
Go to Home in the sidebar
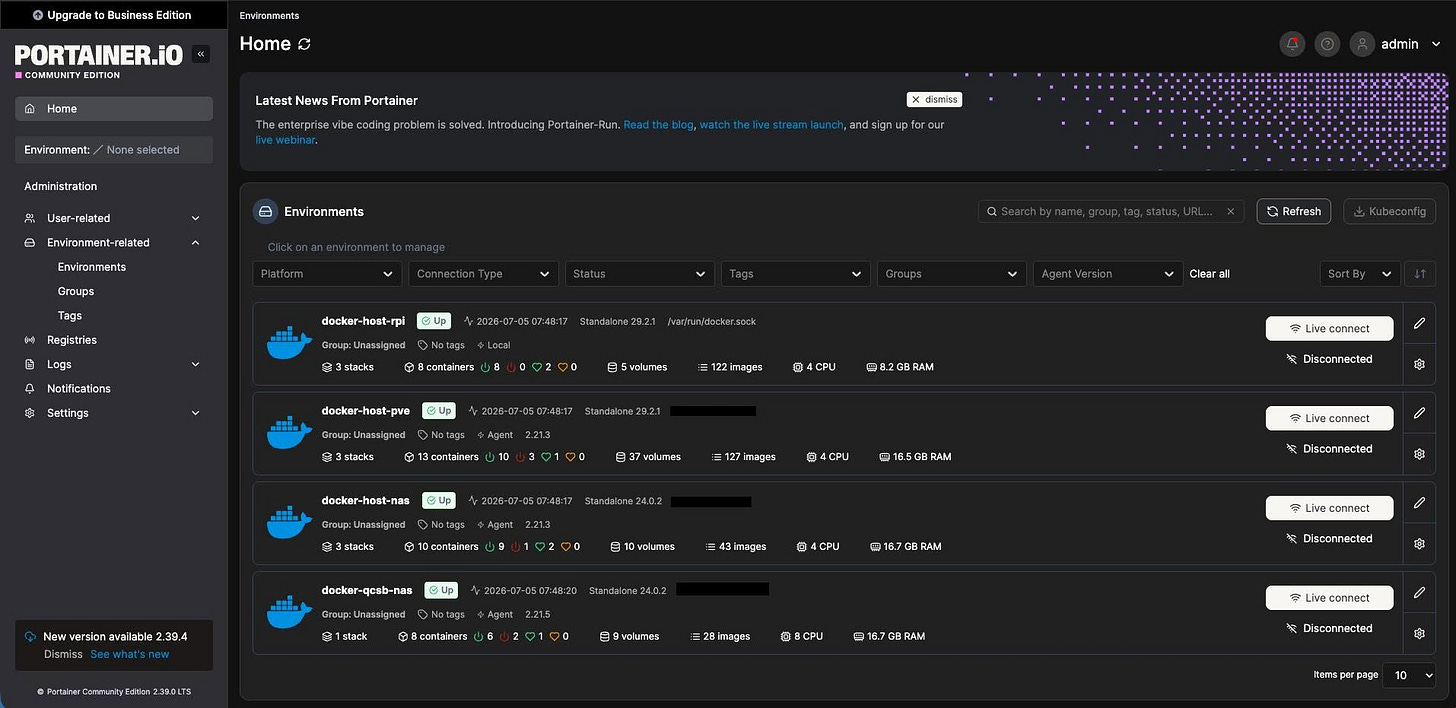(113, 109)
